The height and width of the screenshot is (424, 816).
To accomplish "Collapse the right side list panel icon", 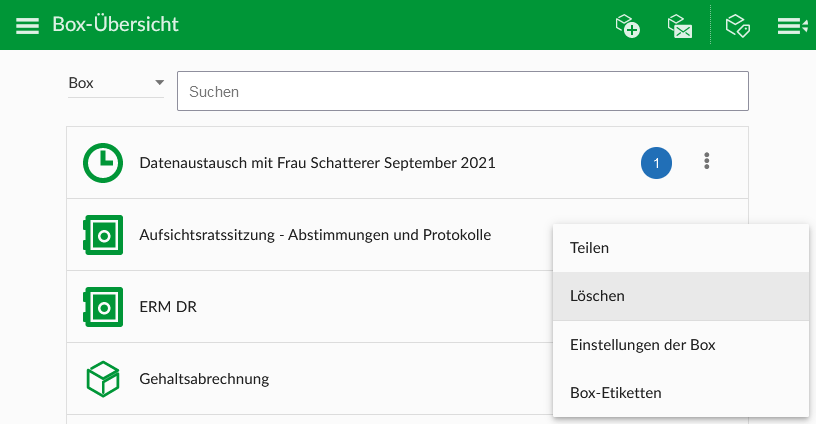I will tap(793, 25).
